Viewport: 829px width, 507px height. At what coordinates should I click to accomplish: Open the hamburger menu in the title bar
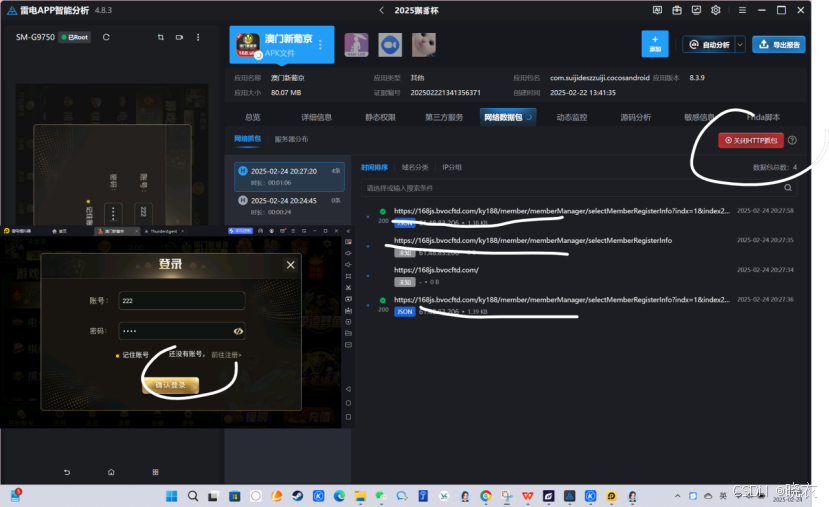[x=742, y=10]
